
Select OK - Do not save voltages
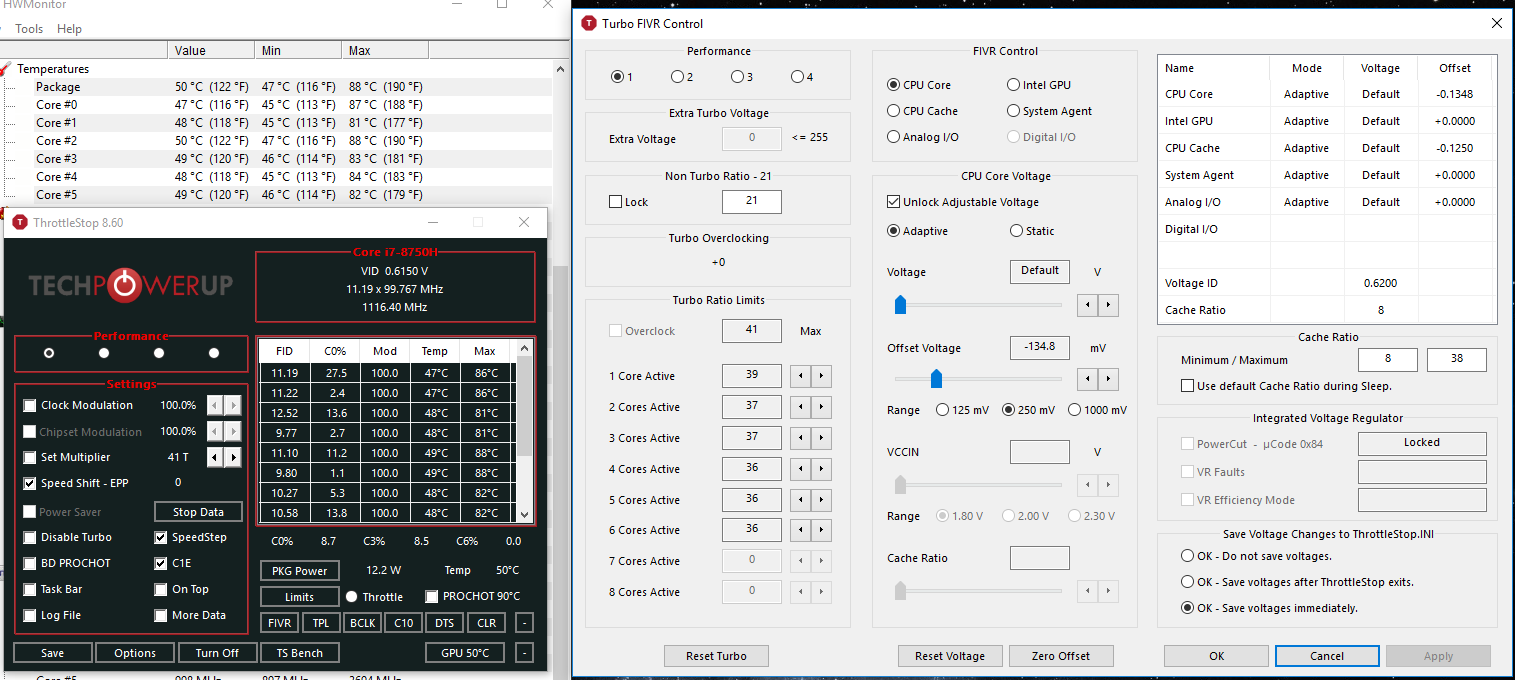coord(1188,556)
